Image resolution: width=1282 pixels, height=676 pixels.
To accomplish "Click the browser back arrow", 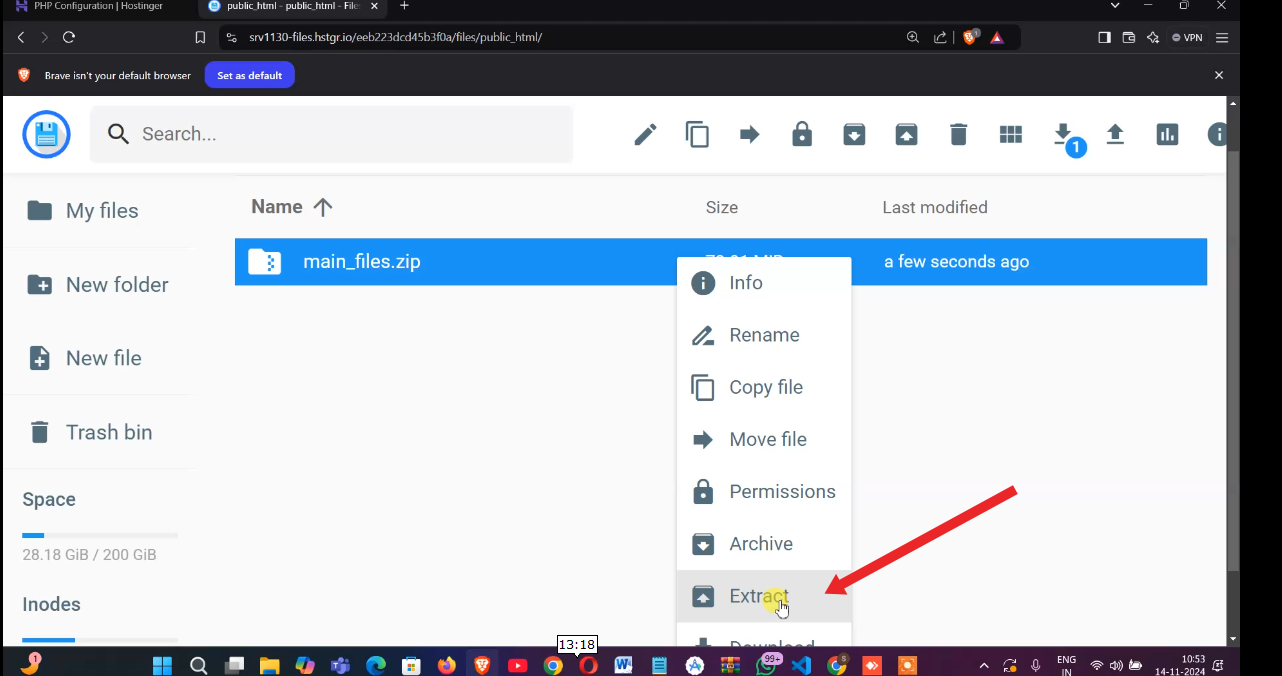I will coord(21,37).
